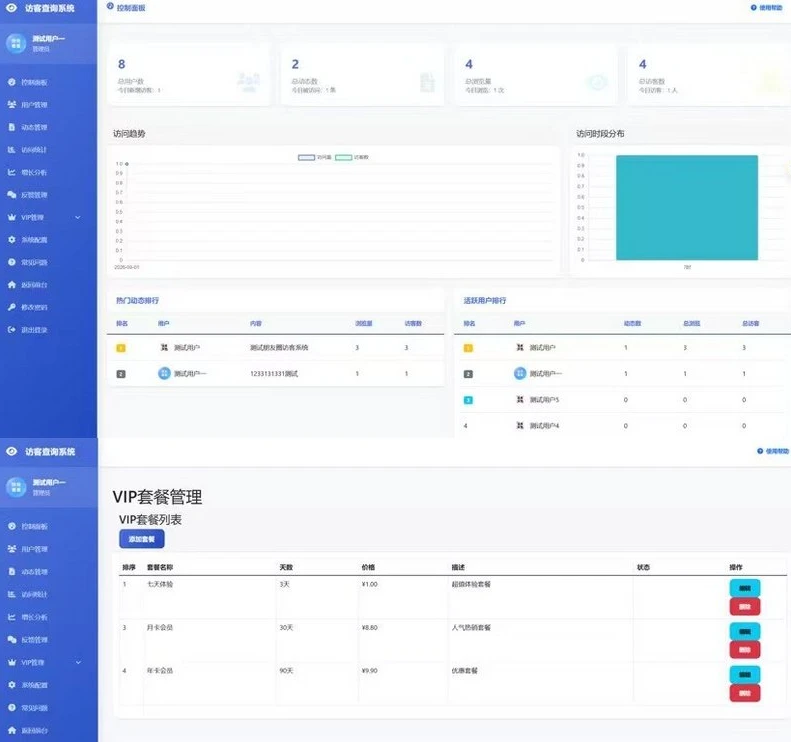This screenshot has width=791, height=742.
Task: Click the data point at 1.0 in the 访问趋势 chart
Action: pos(127,164)
